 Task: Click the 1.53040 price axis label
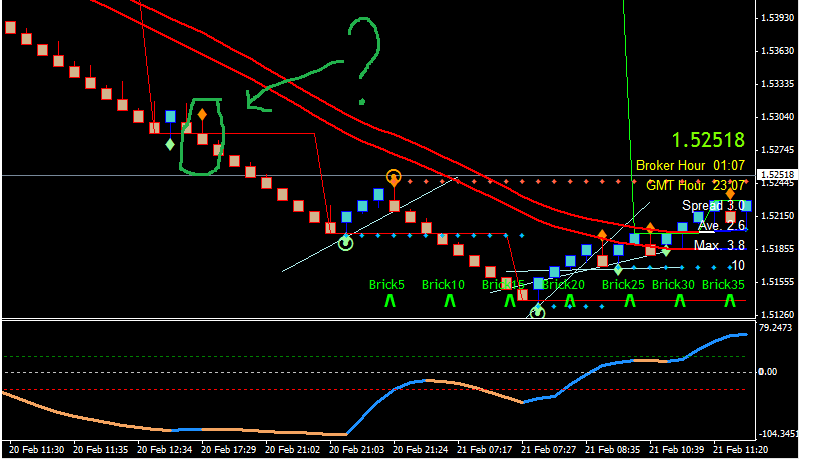click(x=777, y=116)
